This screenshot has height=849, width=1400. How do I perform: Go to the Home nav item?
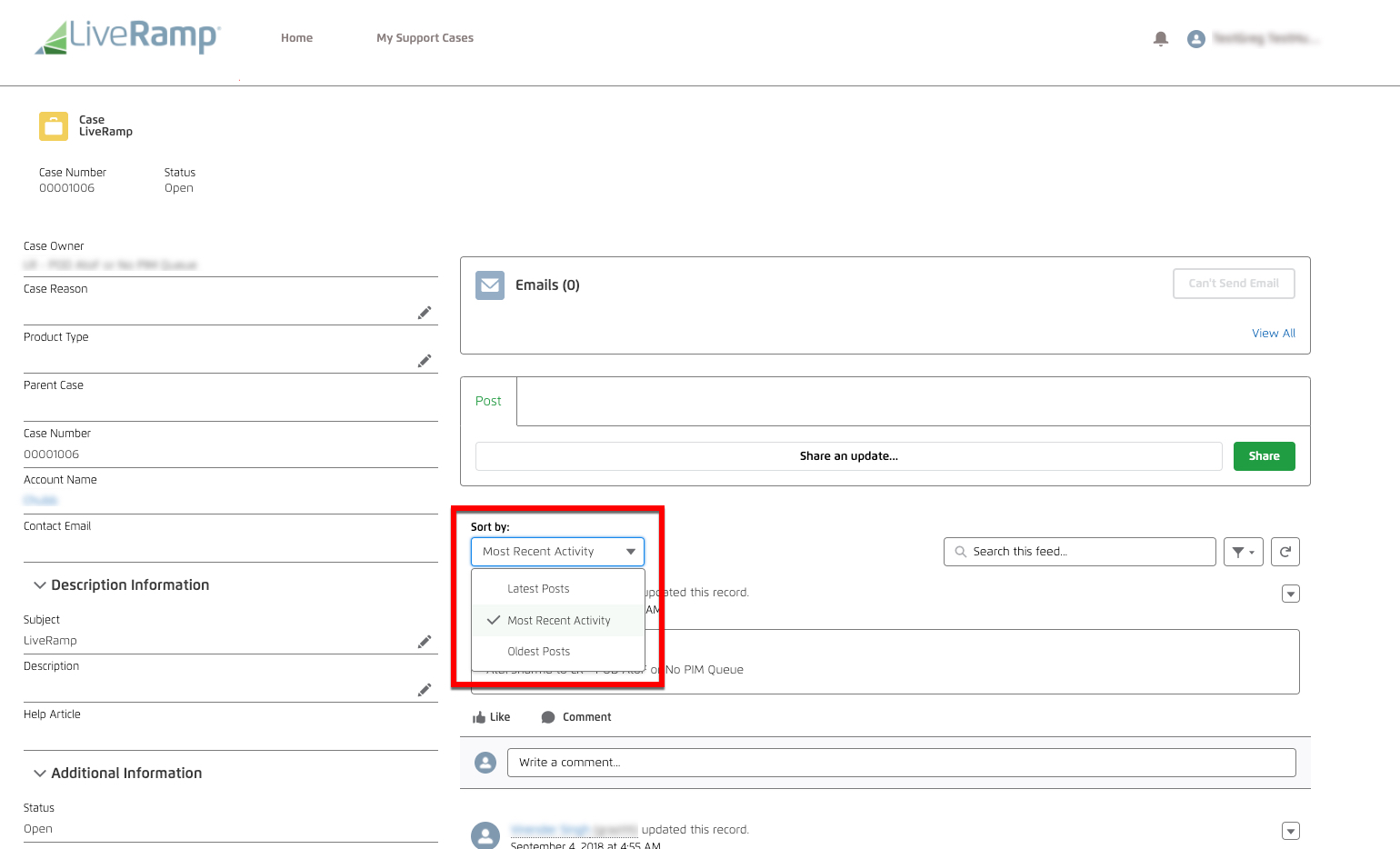pos(296,38)
